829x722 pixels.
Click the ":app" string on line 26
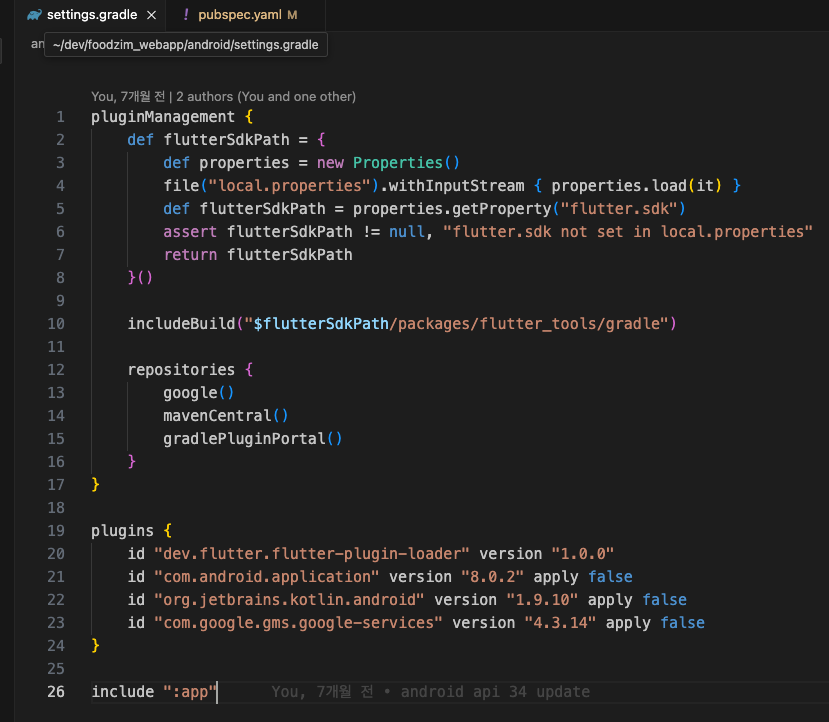(190, 692)
